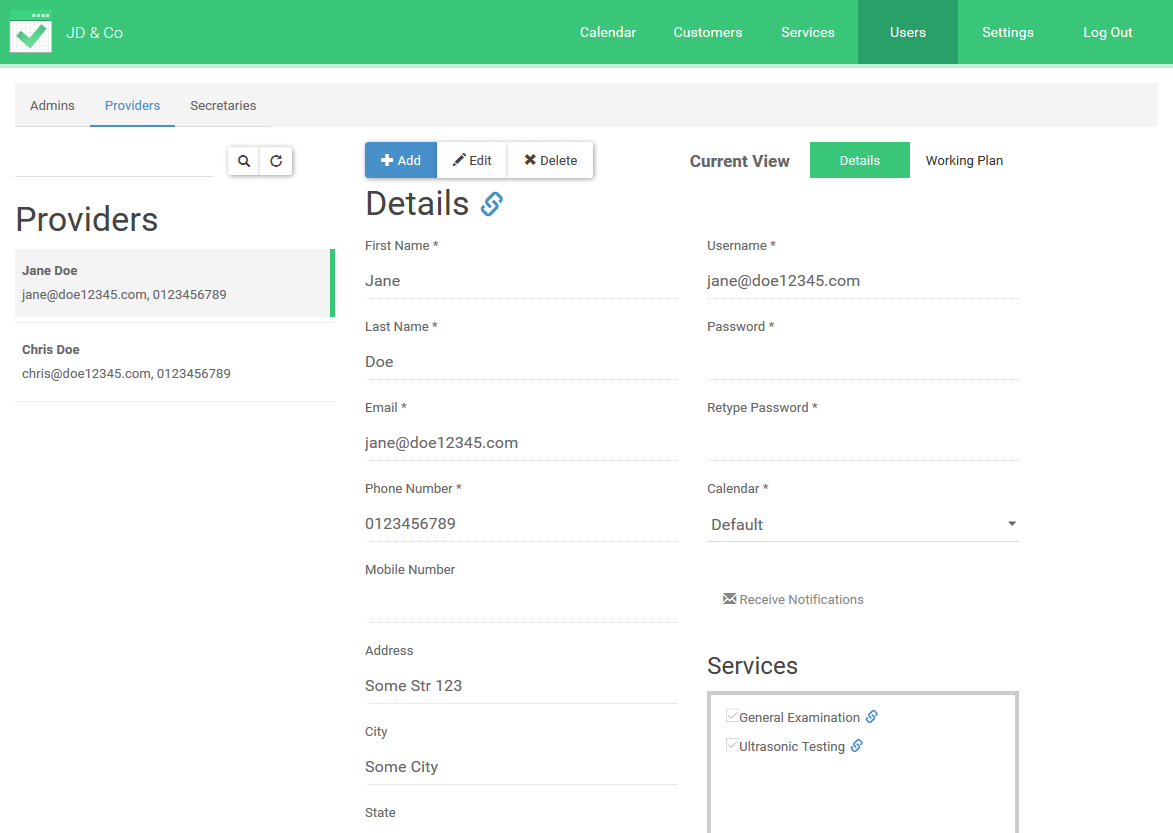This screenshot has width=1173, height=833.
Task: Switch to Working Plan view
Action: point(964,160)
